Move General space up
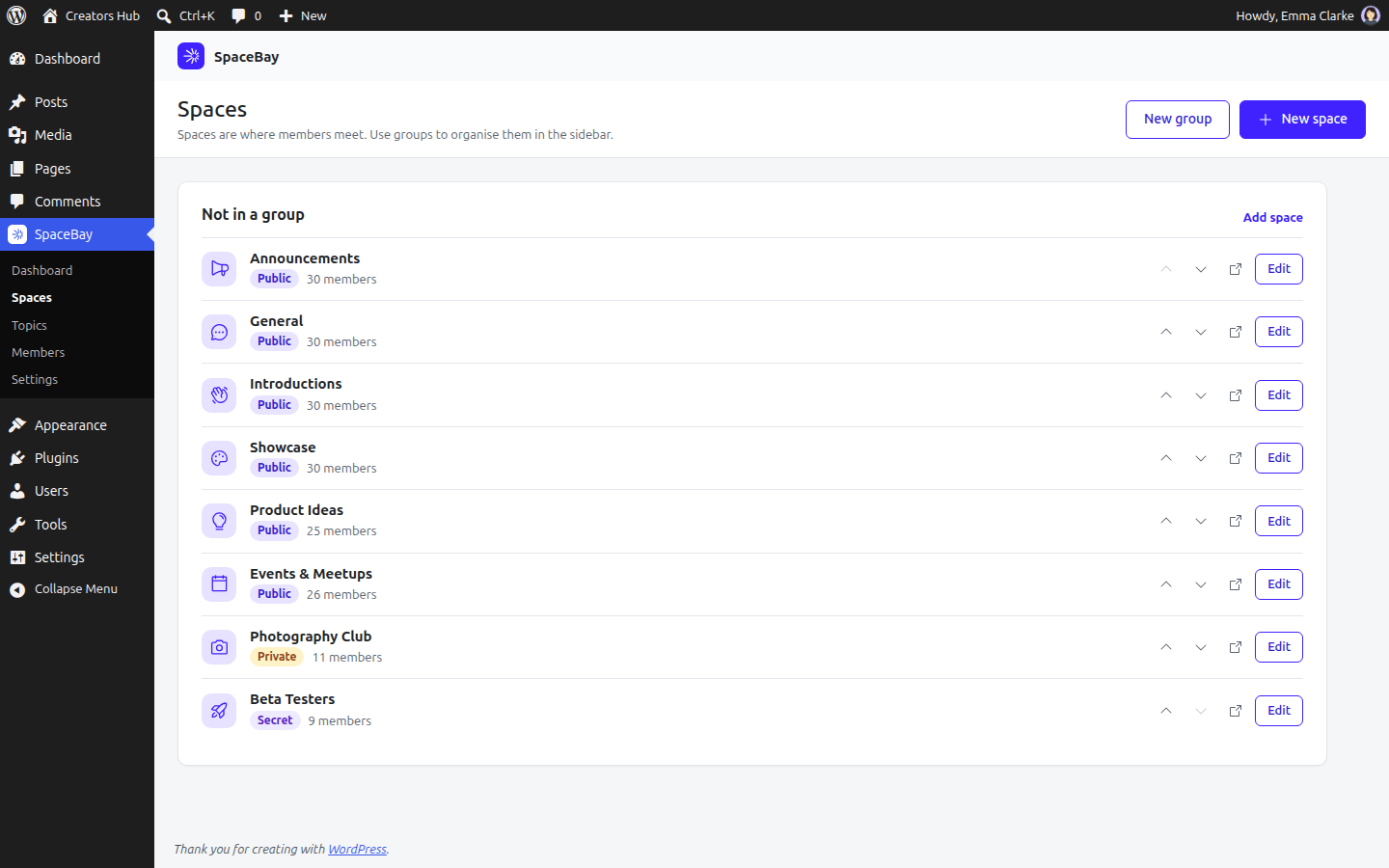This screenshot has height=868, width=1389. coord(1166,332)
